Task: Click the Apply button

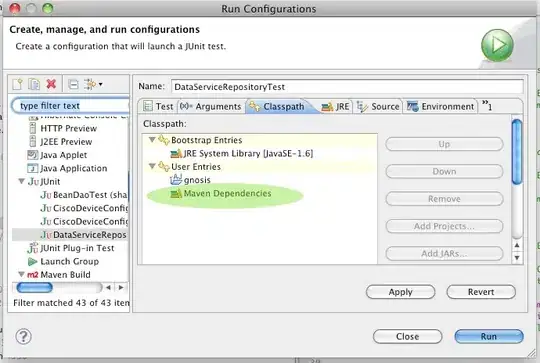Action: pos(400,292)
